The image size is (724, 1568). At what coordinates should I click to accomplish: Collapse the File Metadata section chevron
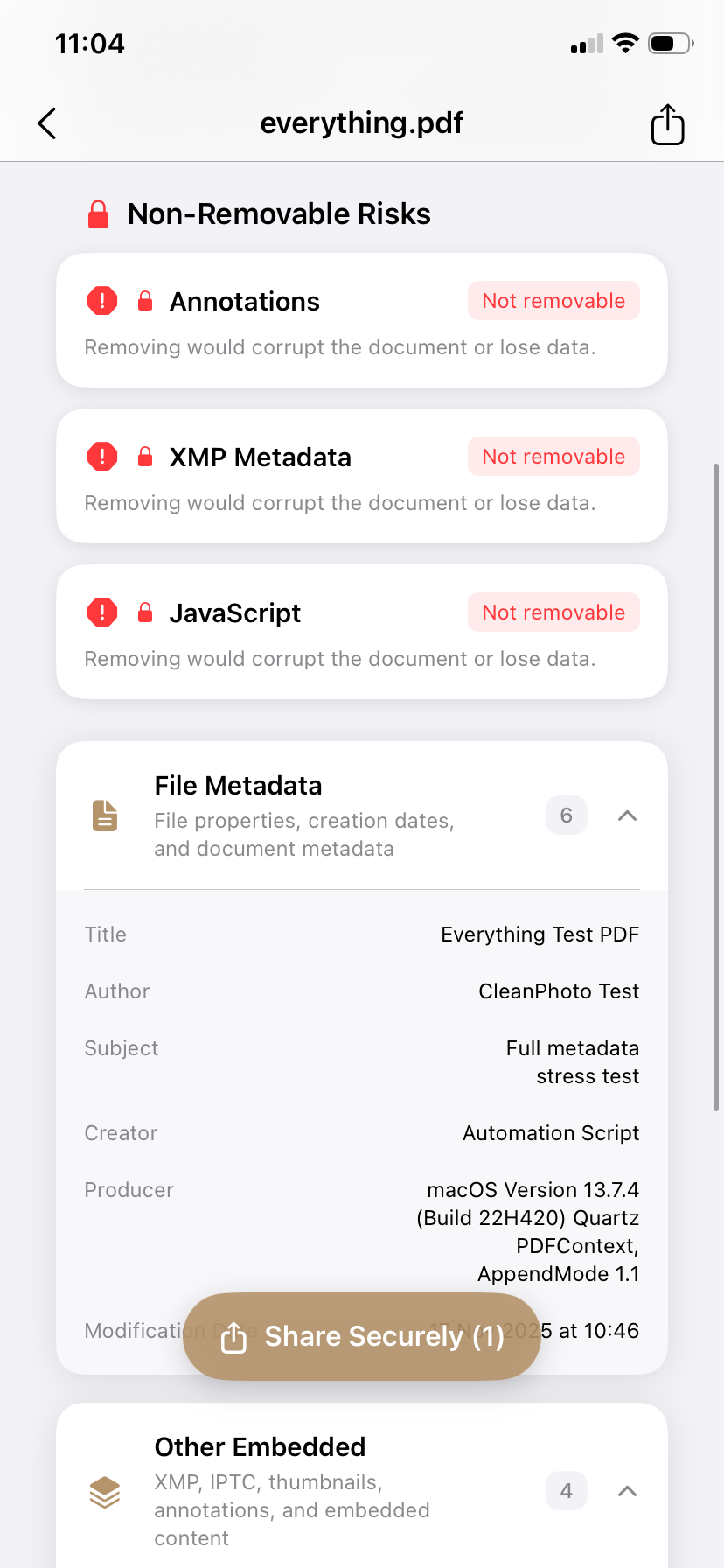[627, 815]
